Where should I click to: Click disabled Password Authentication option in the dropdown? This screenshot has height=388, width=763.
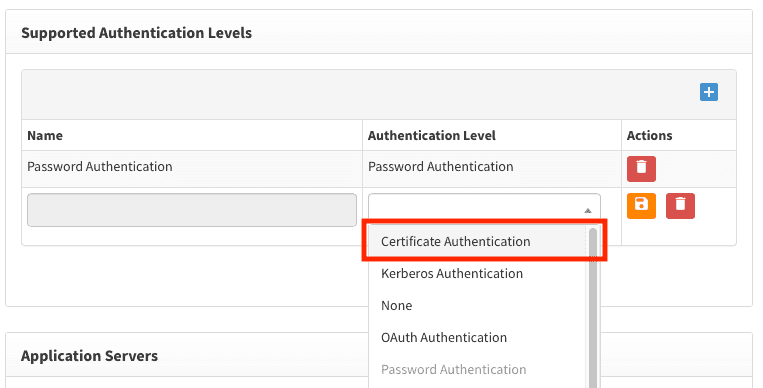click(477, 370)
